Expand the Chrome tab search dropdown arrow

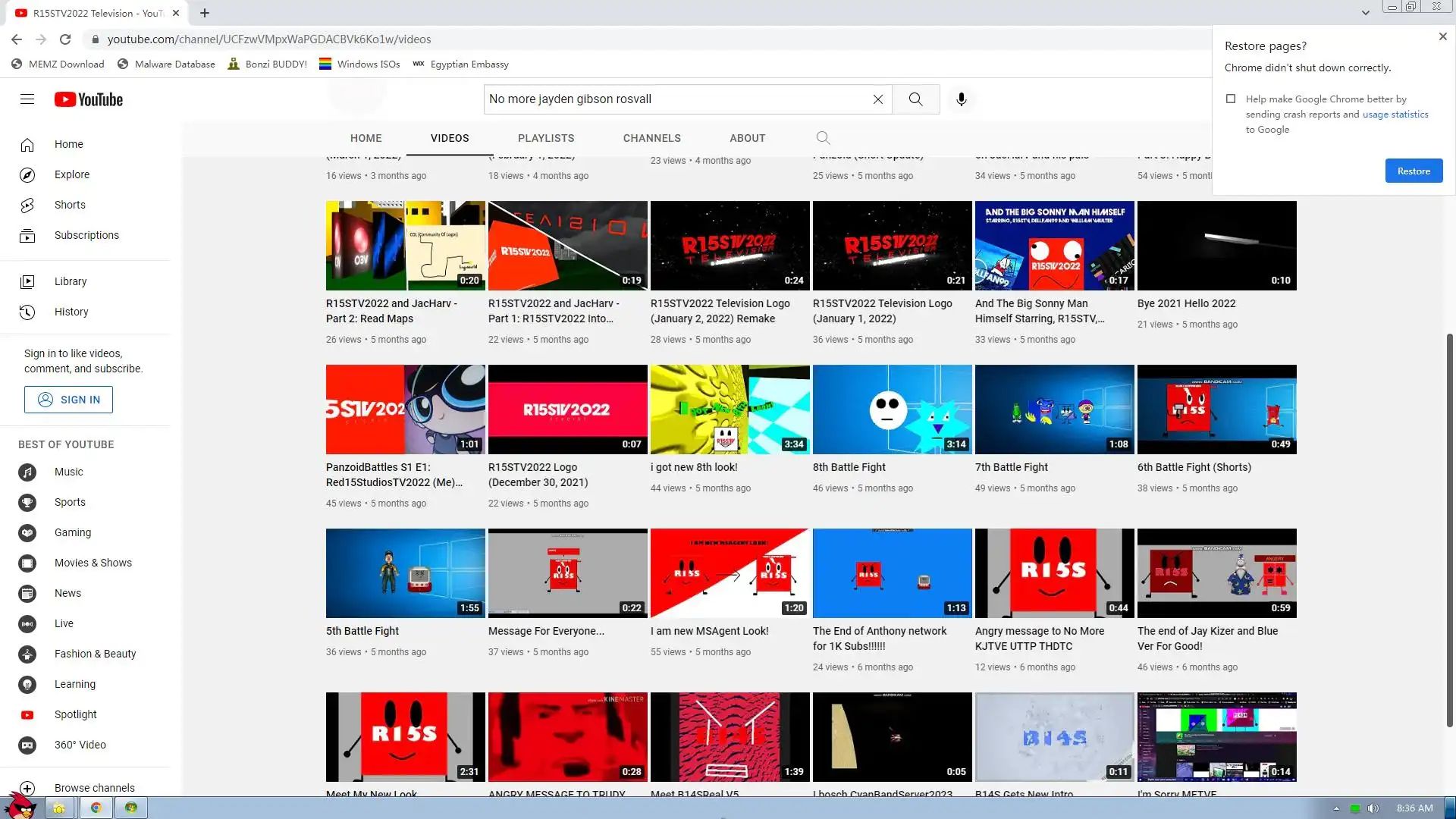pos(1365,13)
